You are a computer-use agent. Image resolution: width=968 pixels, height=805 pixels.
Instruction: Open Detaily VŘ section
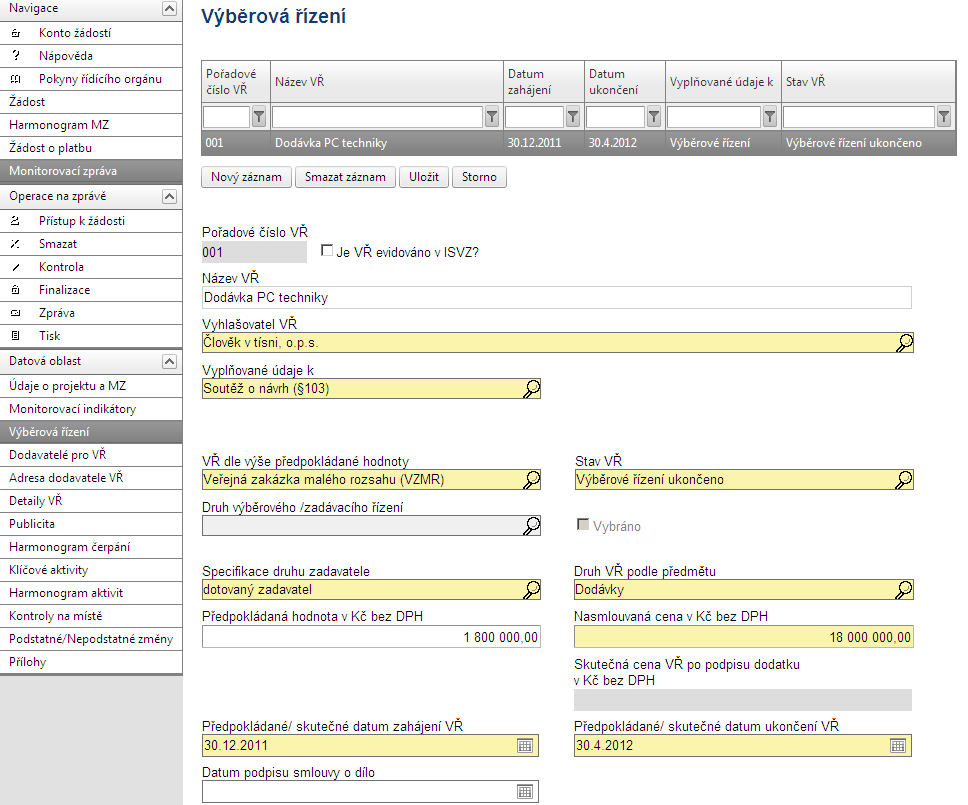pos(91,501)
